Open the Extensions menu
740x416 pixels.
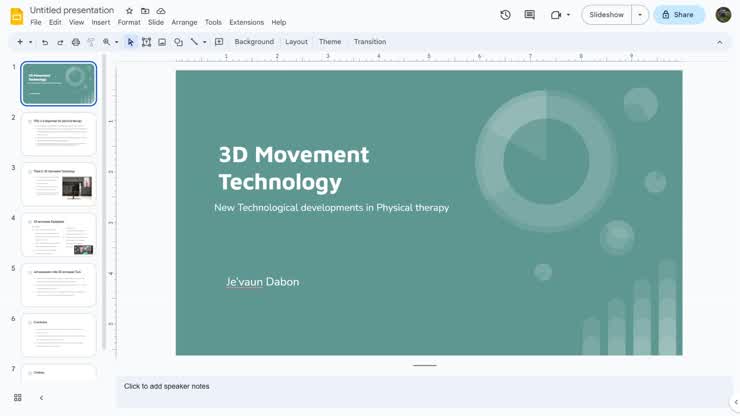[246, 22]
